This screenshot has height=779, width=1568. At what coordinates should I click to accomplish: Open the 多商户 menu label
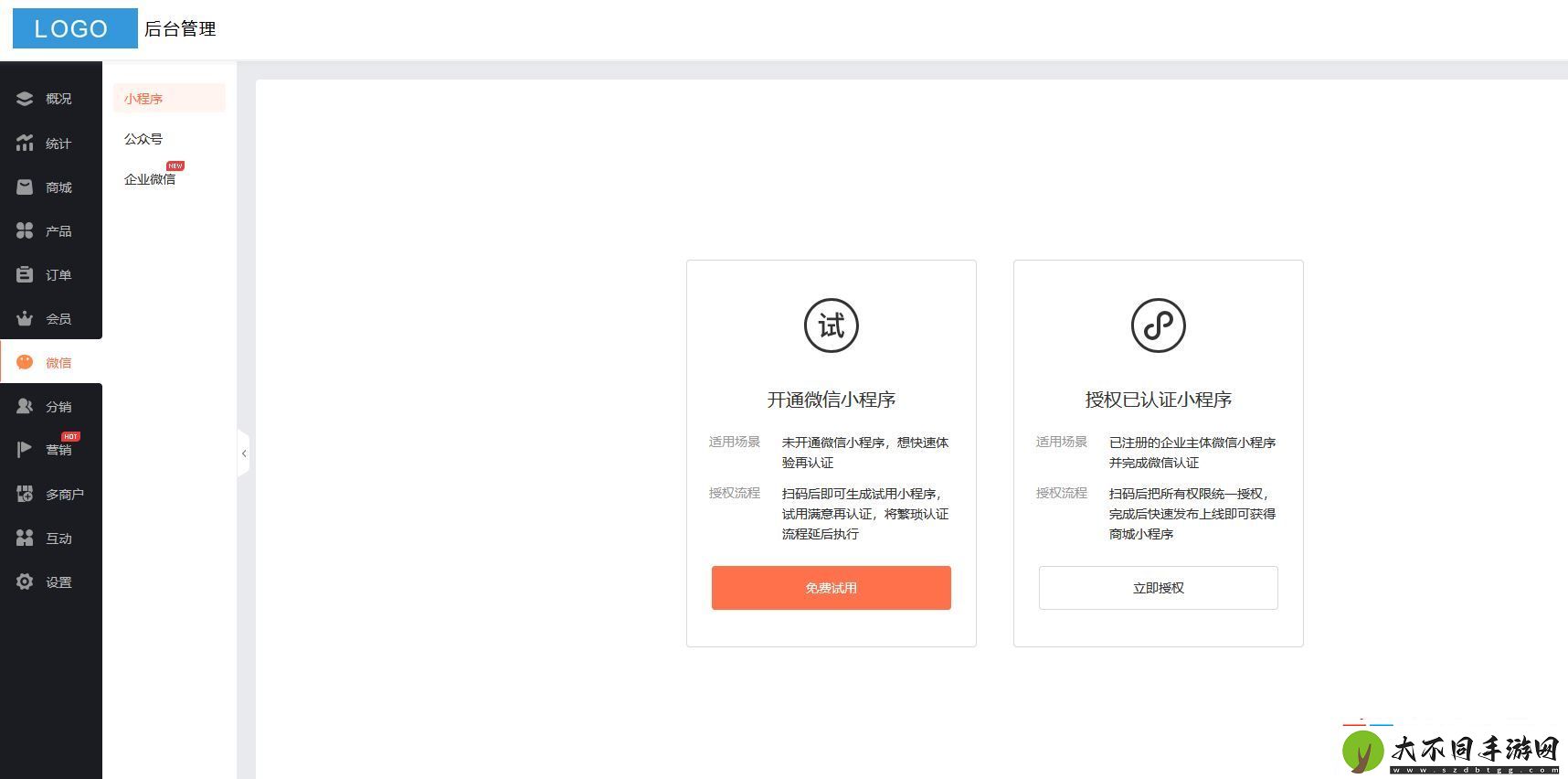tap(65, 495)
